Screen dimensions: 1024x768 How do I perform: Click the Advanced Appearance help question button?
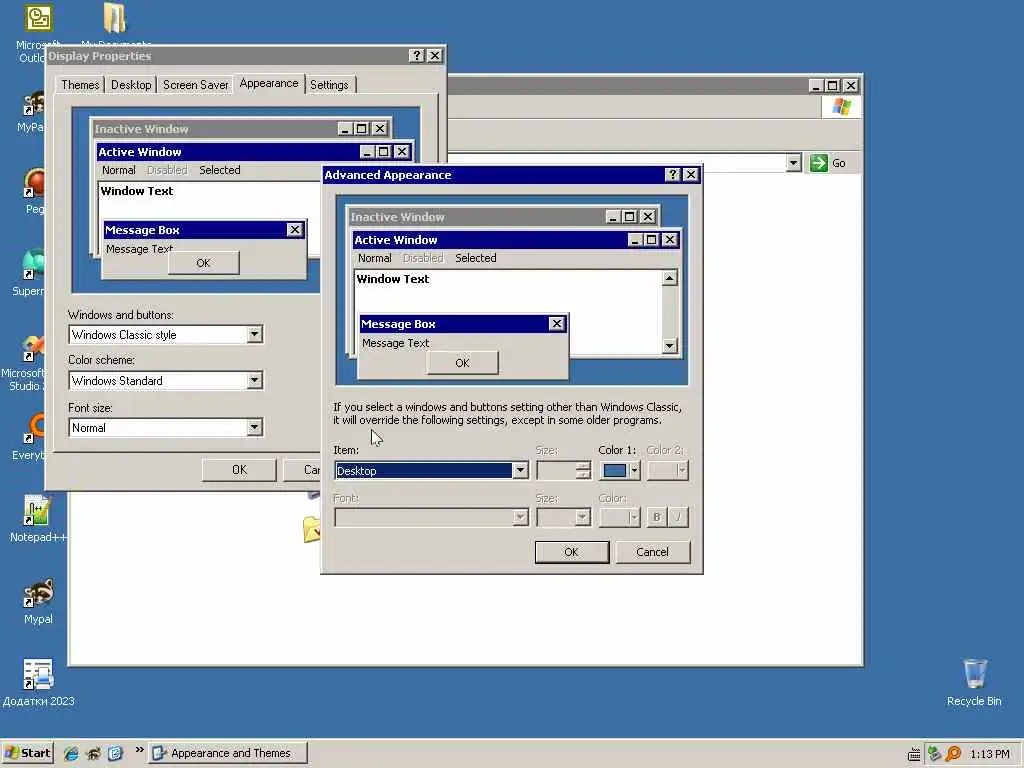pos(673,174)
